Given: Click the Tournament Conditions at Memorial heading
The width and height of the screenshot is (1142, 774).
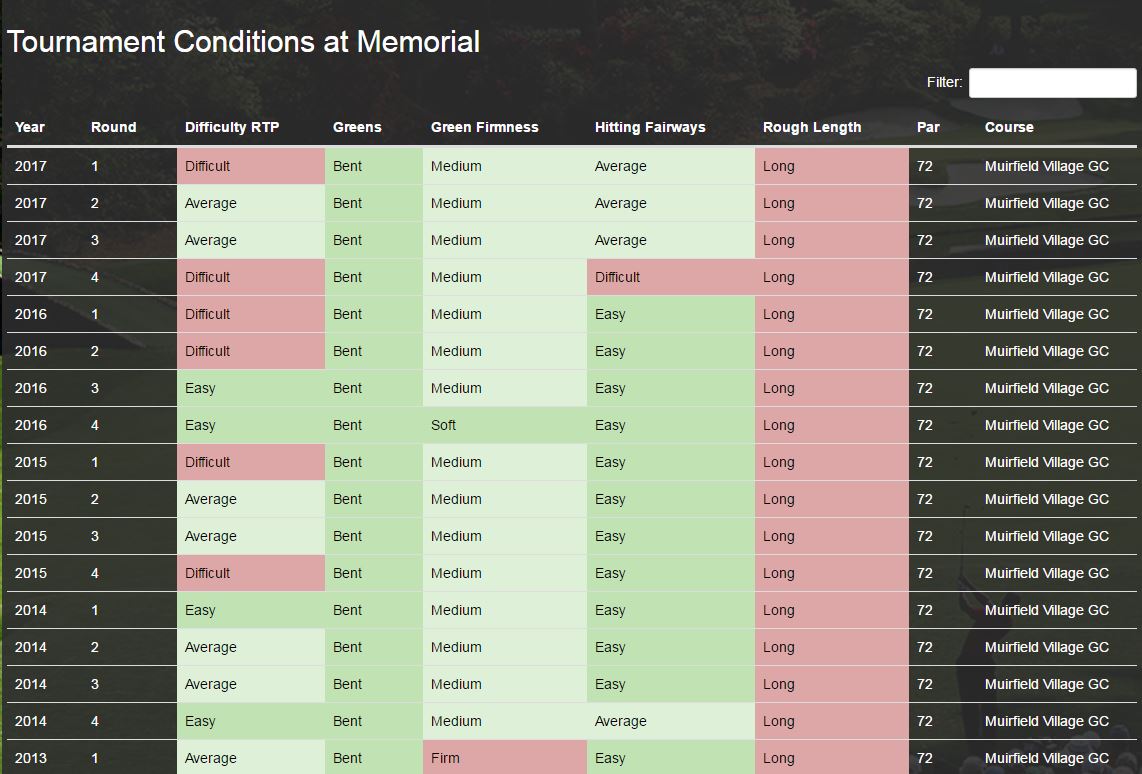Looking at the screenshot, I should tap(243, 42).
